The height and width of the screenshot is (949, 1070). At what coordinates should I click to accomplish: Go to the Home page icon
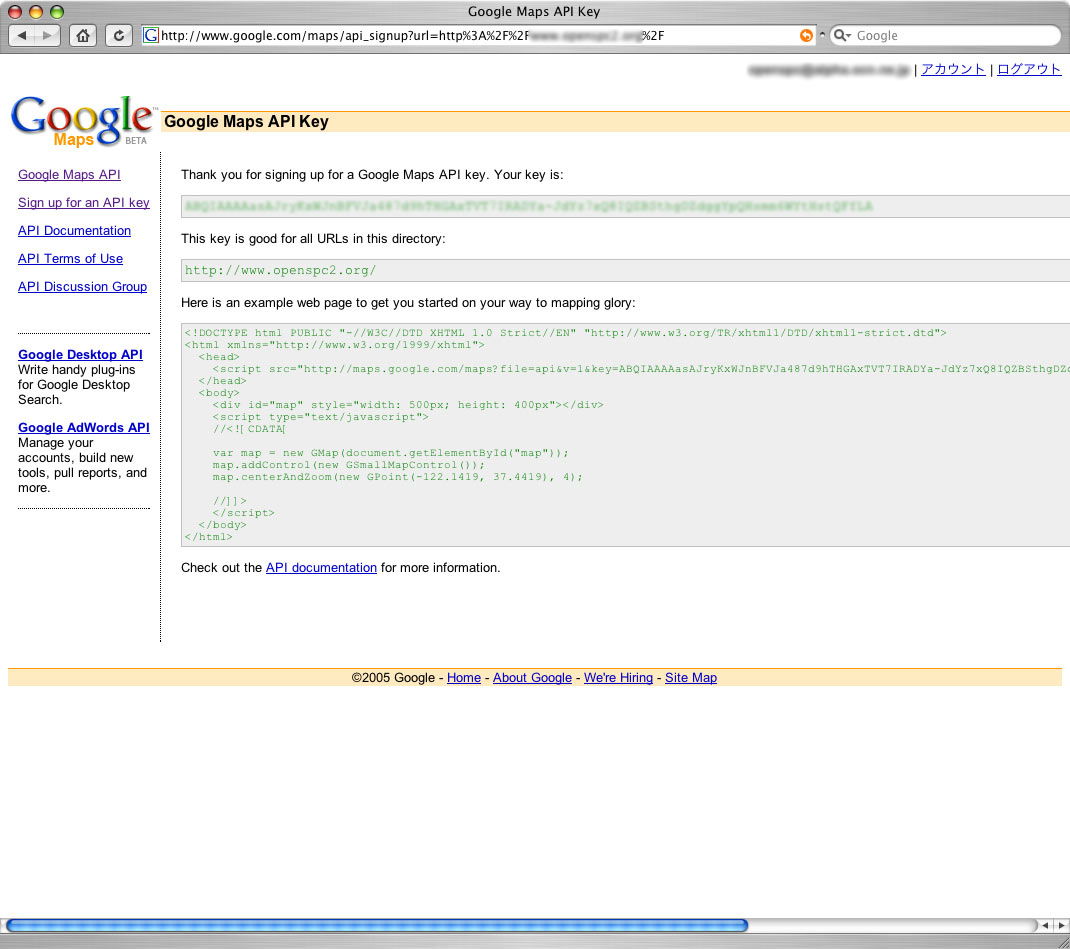click(x=84, y=36)
